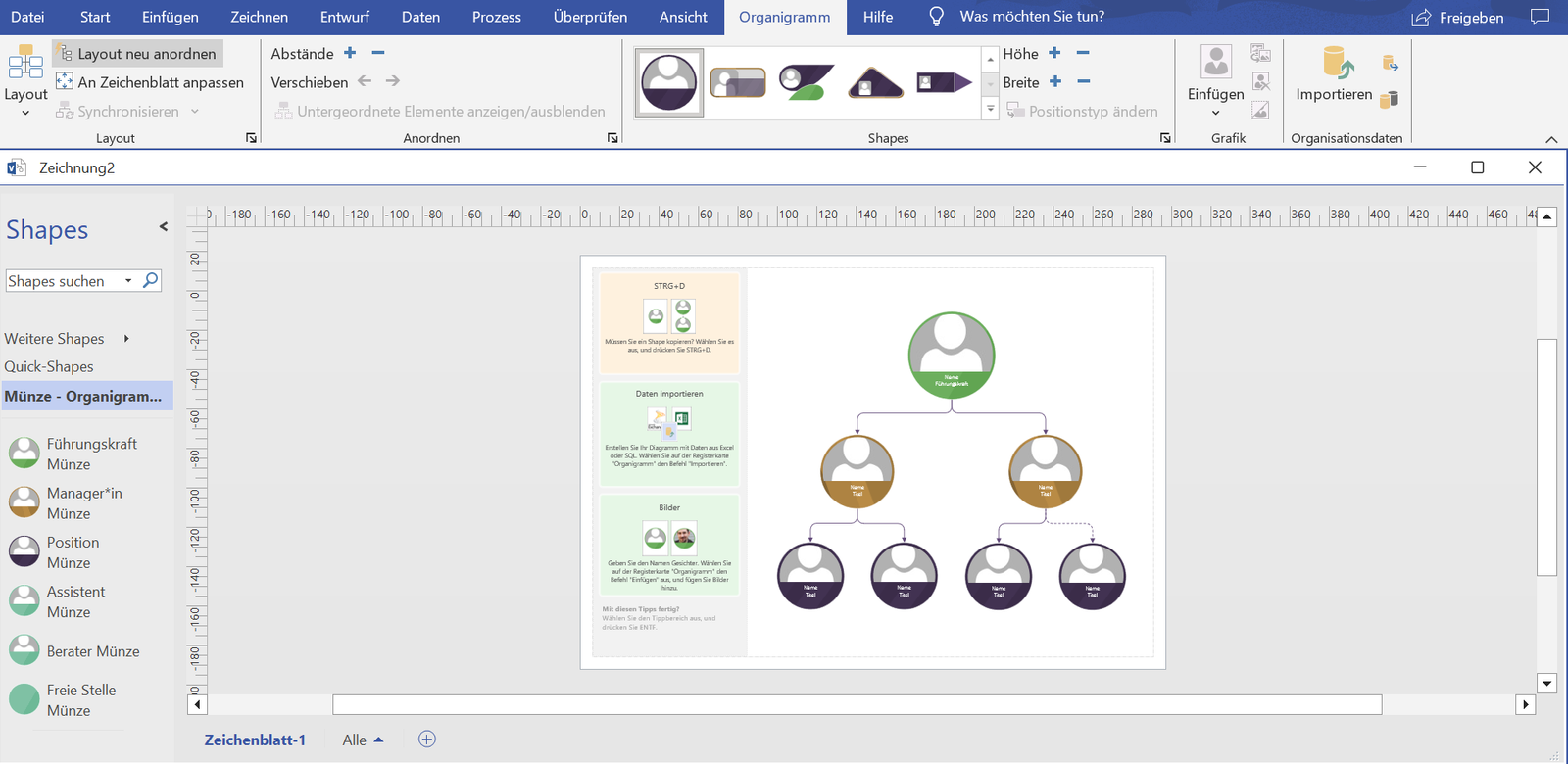Click the STRG+D tip card
1568x764 pixels.
point(669,322)
